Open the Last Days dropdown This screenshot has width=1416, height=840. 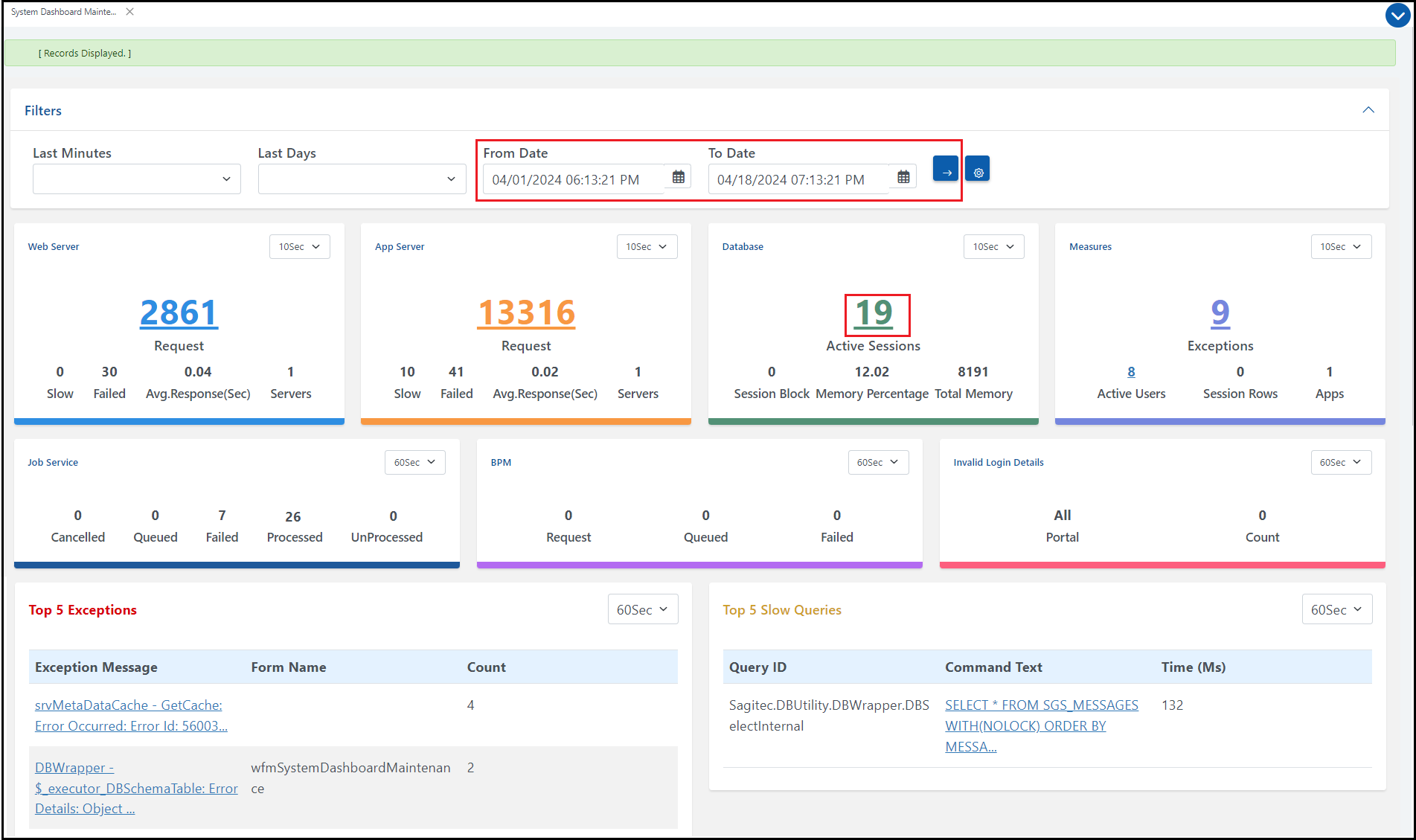pyautogui.click(x=362, y=179)
